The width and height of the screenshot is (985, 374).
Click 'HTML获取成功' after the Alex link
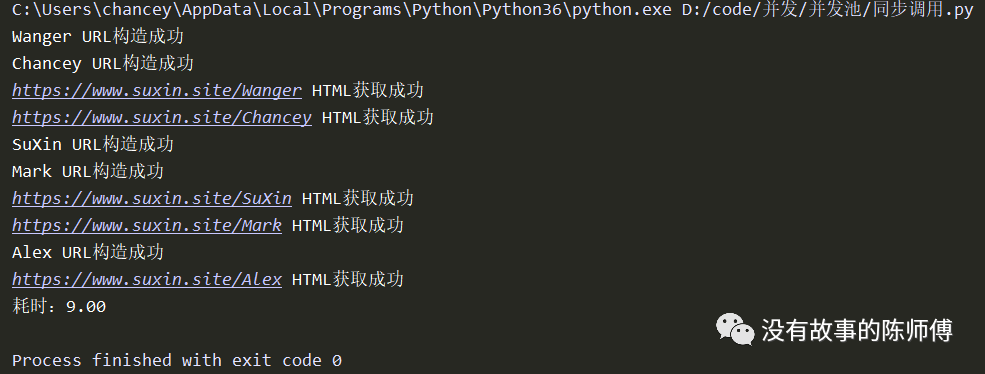click(x=347, y=280)
